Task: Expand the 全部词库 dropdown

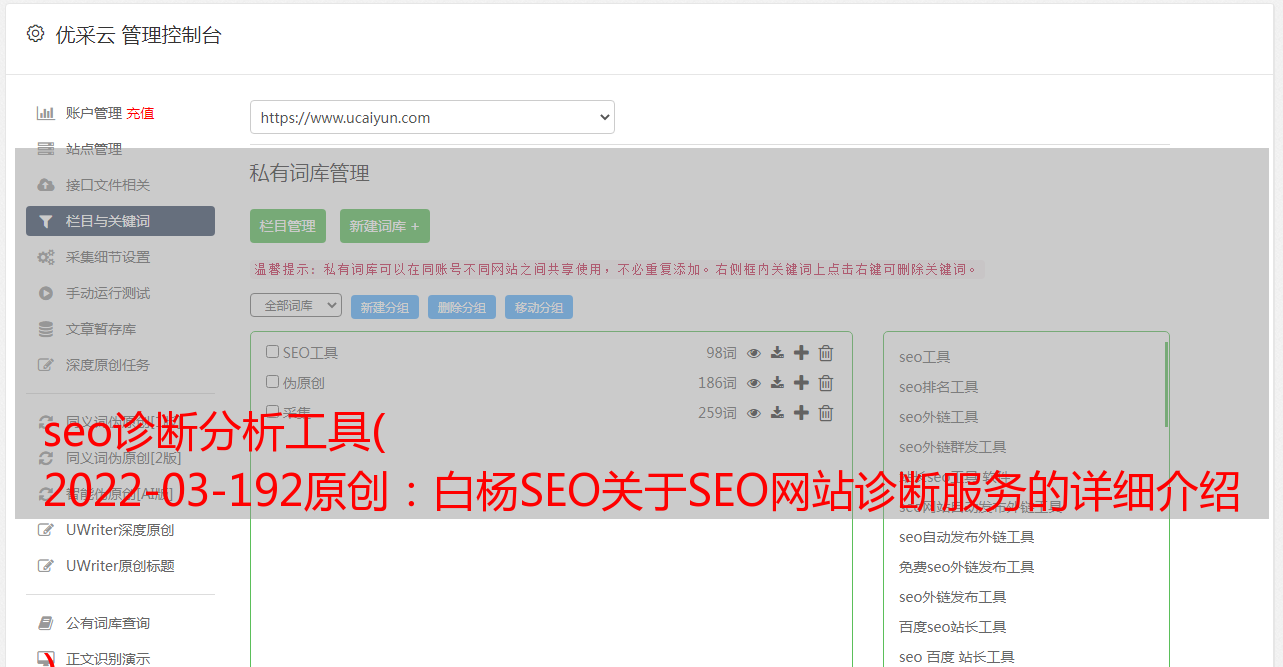Action: coord(296,306)
